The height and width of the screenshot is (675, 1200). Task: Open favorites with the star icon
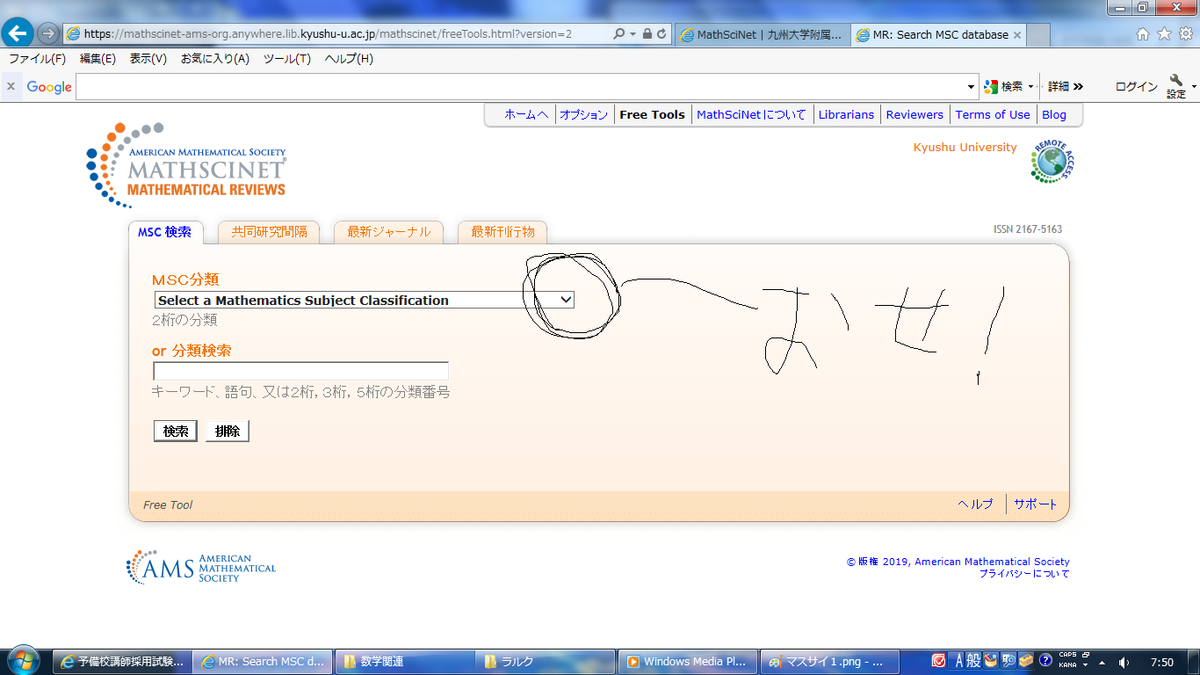tap(1164, 33)
